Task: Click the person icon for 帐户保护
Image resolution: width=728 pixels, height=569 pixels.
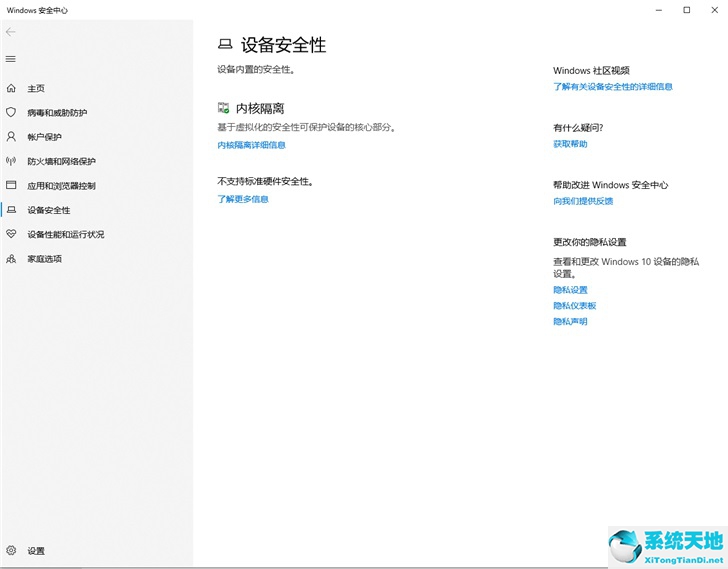Action: (x=11, y=136)
